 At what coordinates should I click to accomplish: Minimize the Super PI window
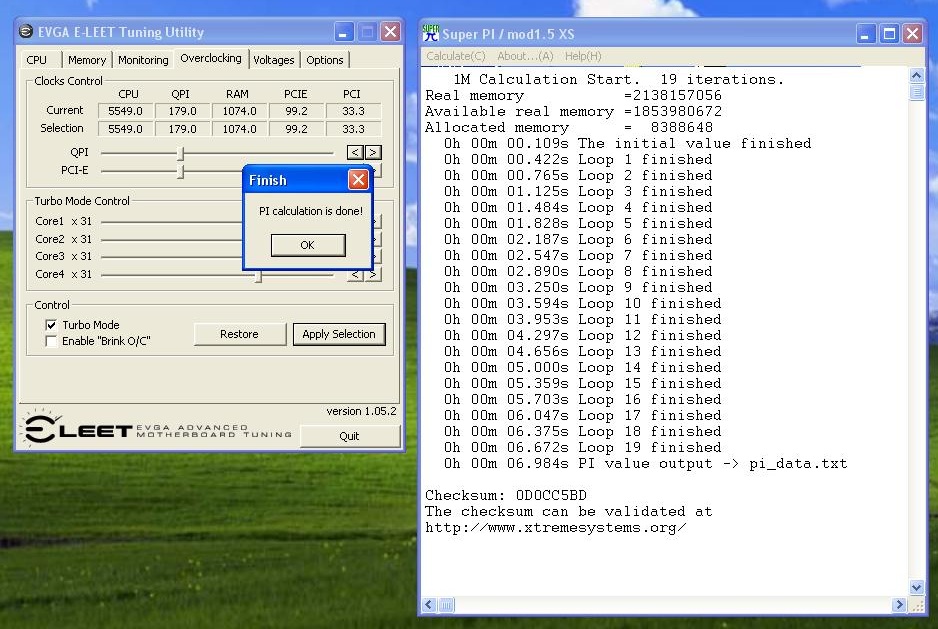866,34
